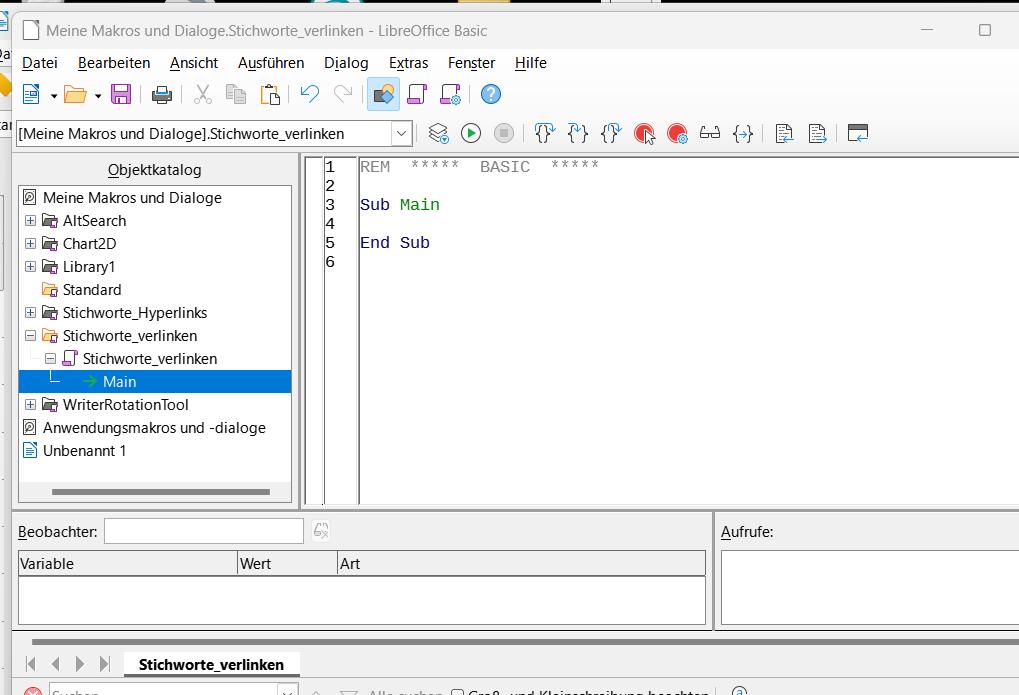Select the Stichworte_verlinken module tab
This screenshot has width=1019, height=695.
click(x=211, y=664)
